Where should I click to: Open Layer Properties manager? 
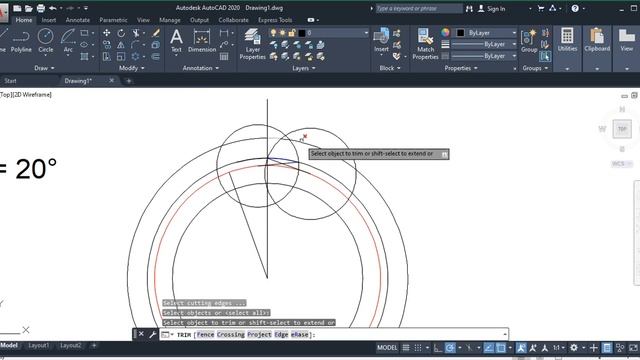[253, 44]
